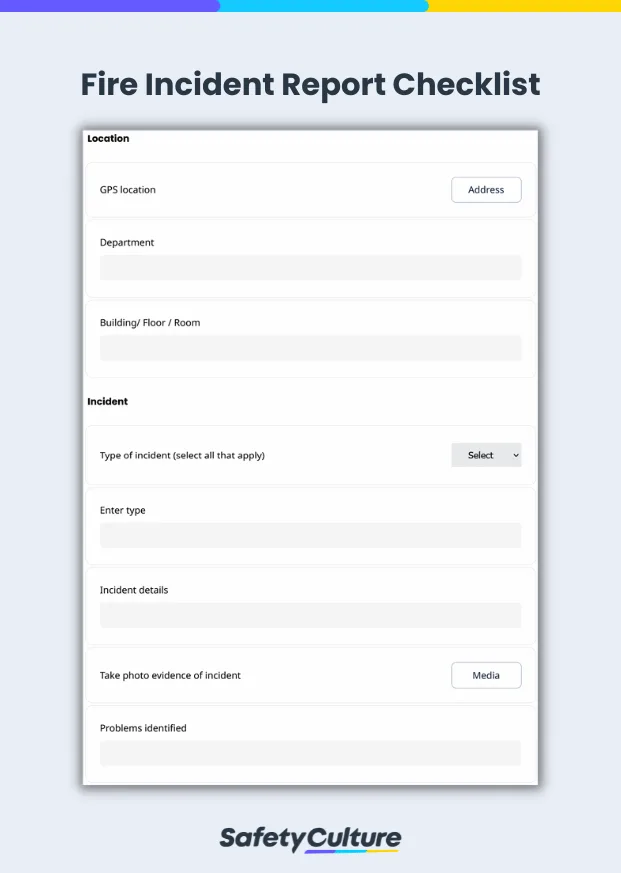Click the gradient bar at the top
Viewport: 621px width, 873px height.
pos(310,5)
